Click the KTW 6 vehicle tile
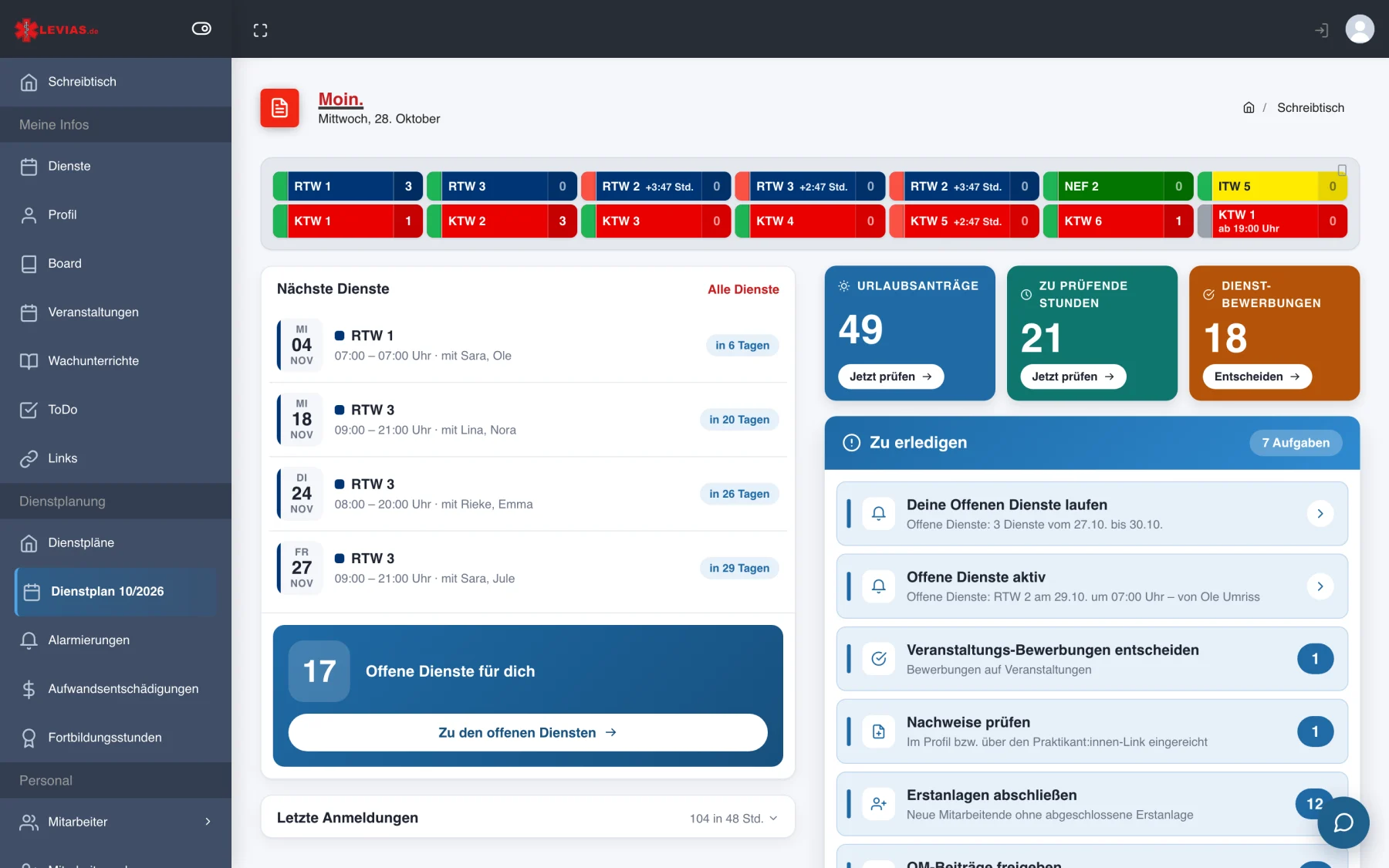 click(x=1117, y=221)
